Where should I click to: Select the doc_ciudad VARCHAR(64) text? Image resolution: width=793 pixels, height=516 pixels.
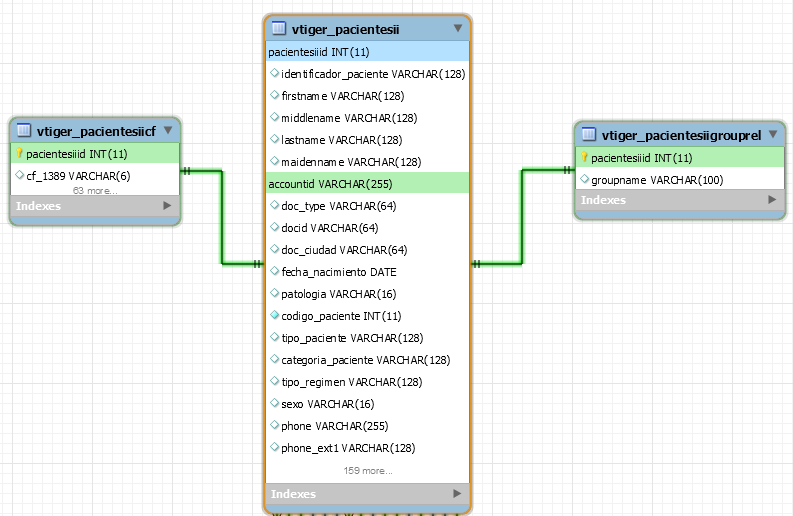344,250
